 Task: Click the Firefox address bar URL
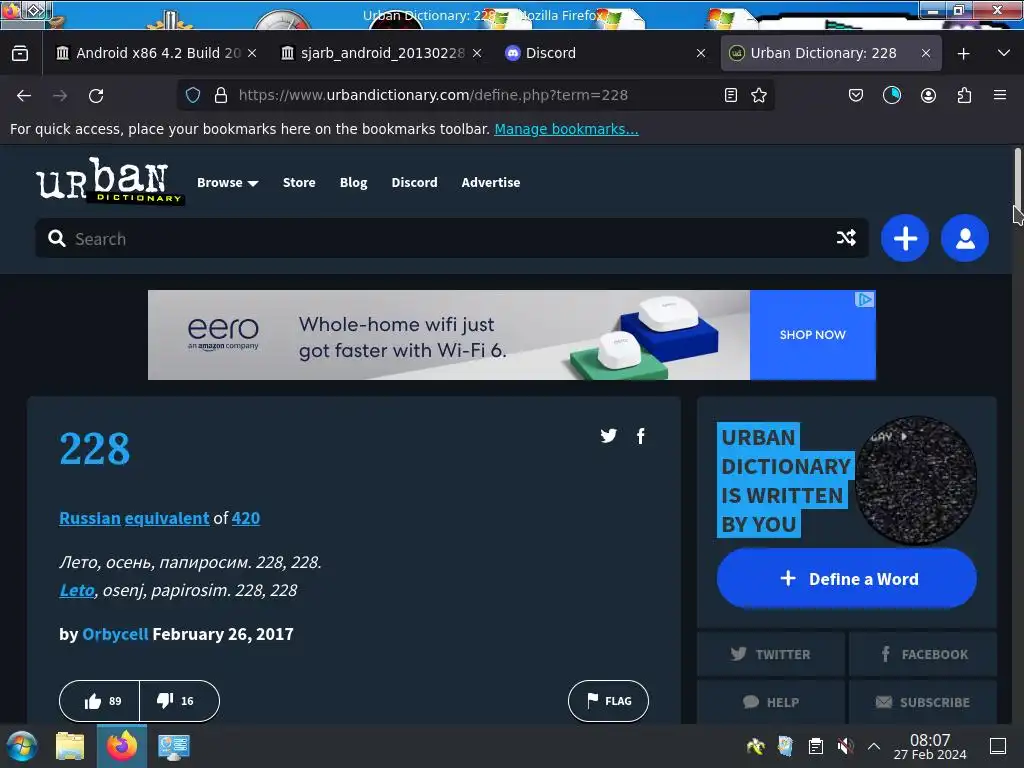point(433,95)
